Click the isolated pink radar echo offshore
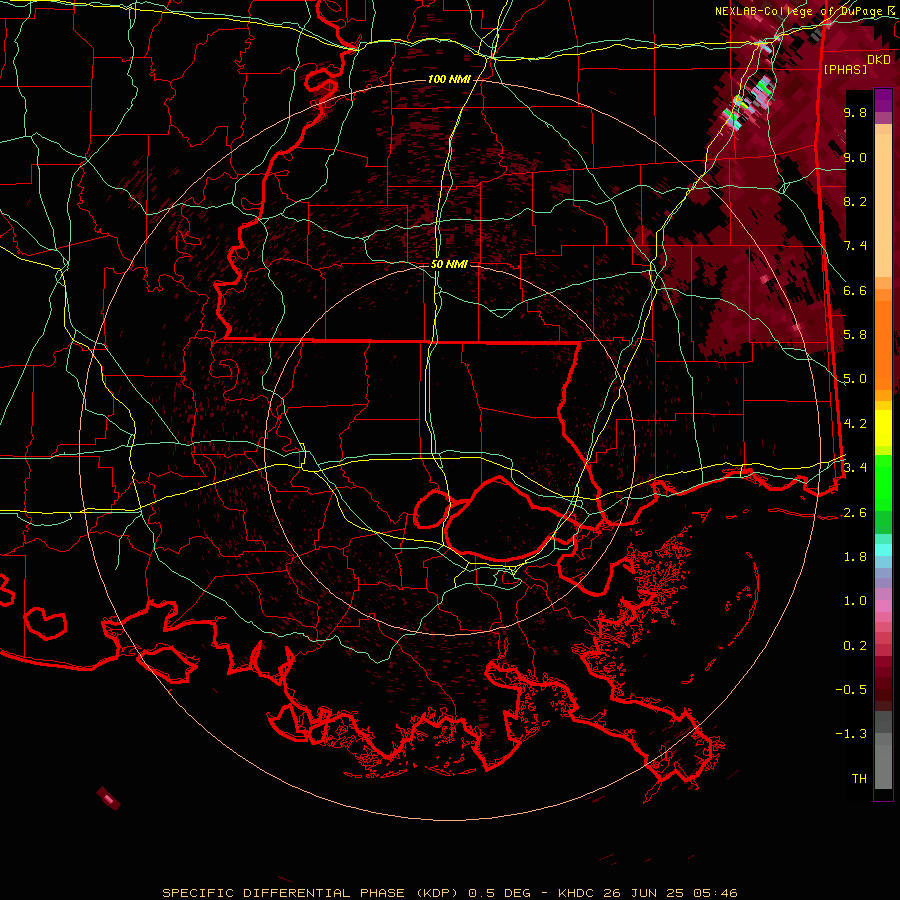Screen dimensions: 900x900 [108, 798]
